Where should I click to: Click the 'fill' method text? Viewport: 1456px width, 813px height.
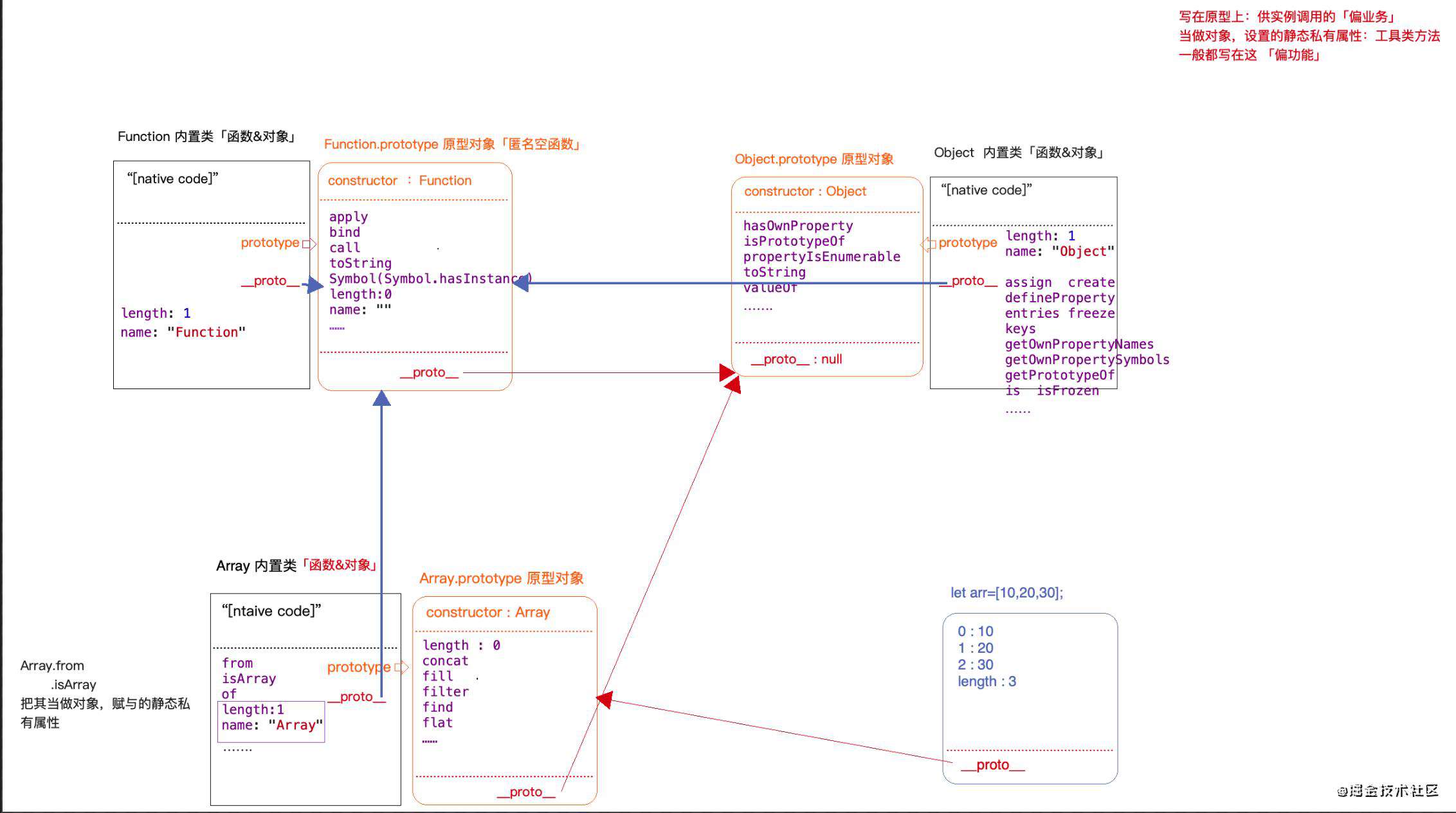(x=437, y=676)
